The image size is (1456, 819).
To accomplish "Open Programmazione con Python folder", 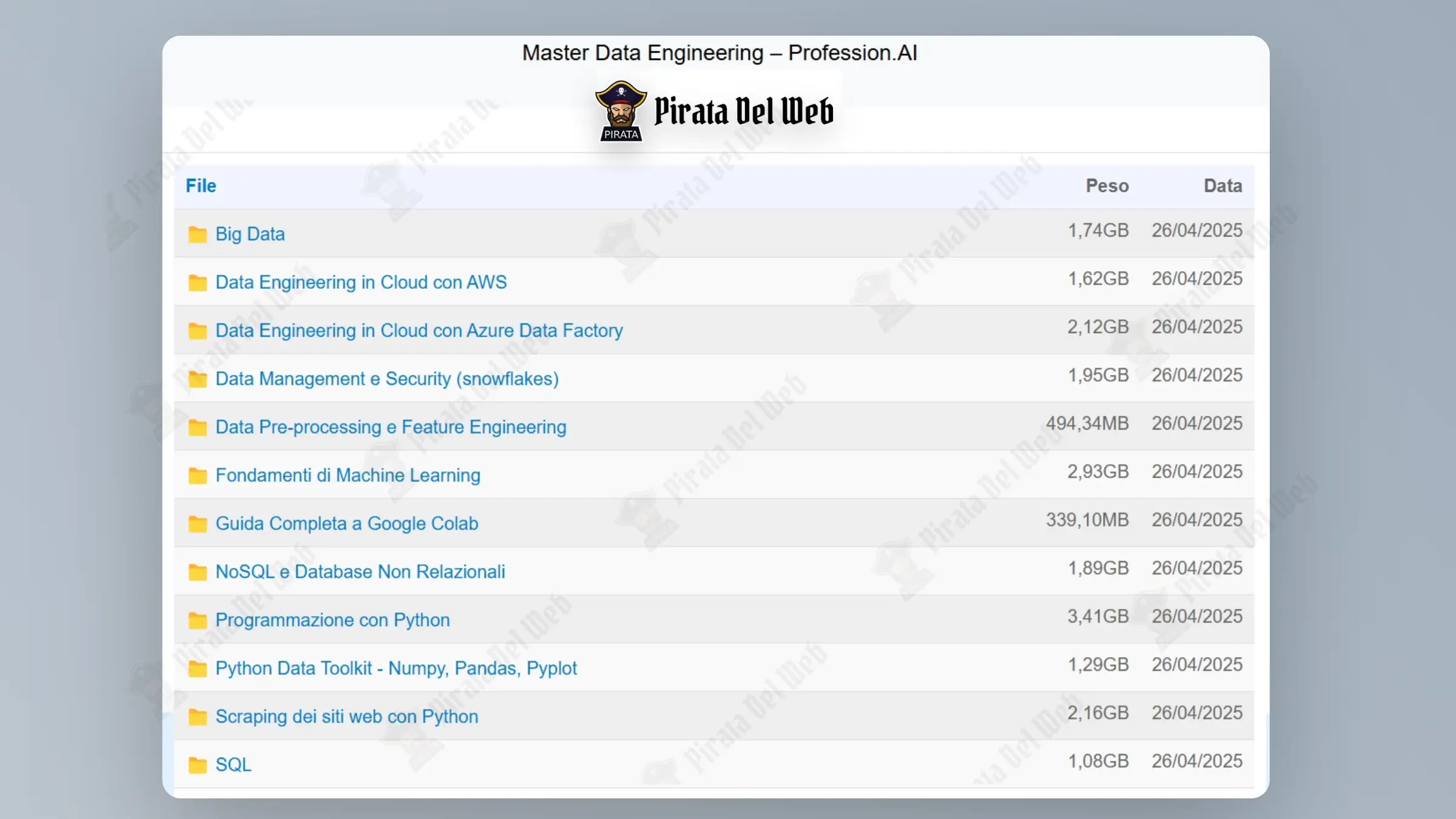I will pos(332,620).
